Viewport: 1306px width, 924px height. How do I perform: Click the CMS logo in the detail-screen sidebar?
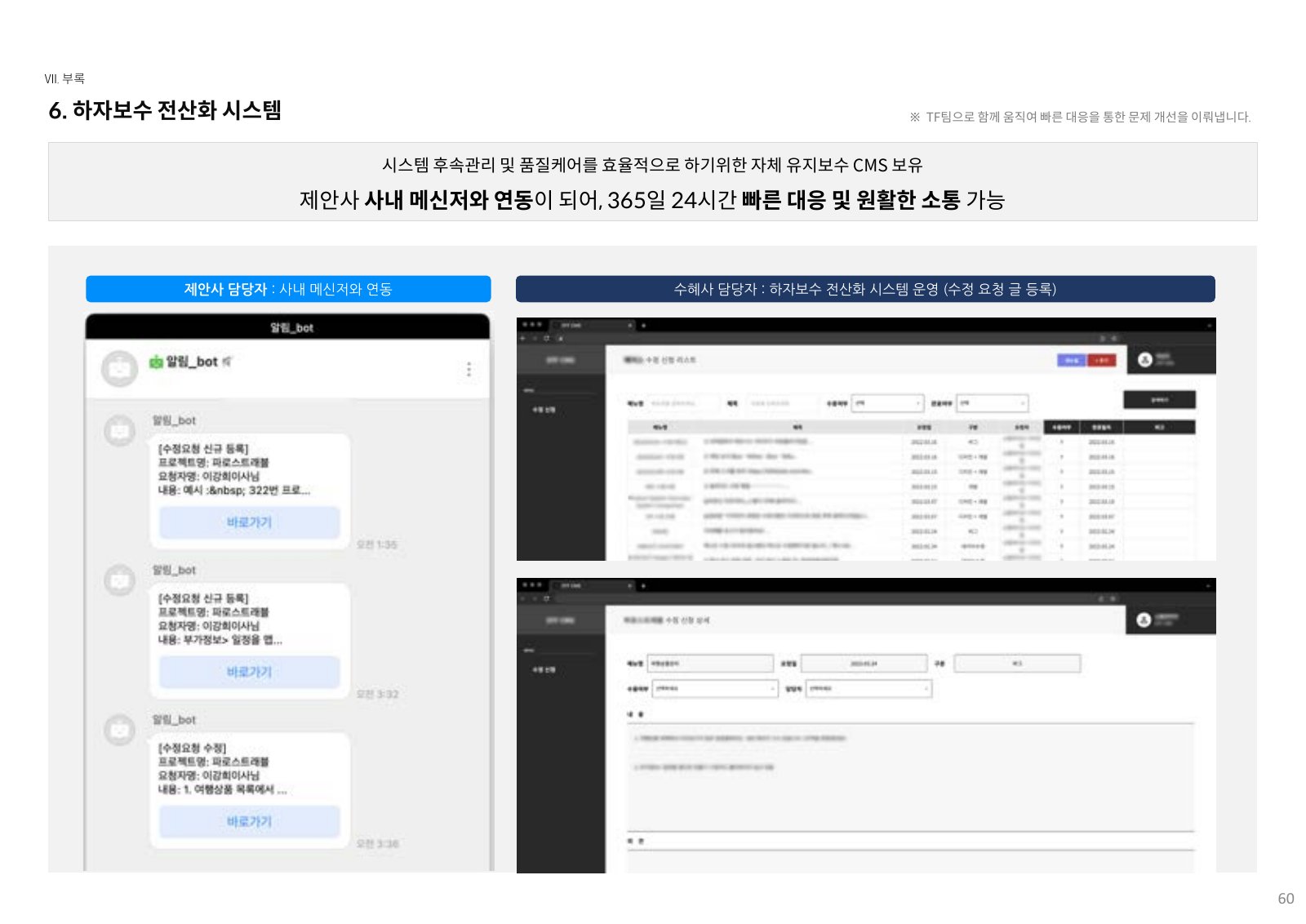pos(560,620)
